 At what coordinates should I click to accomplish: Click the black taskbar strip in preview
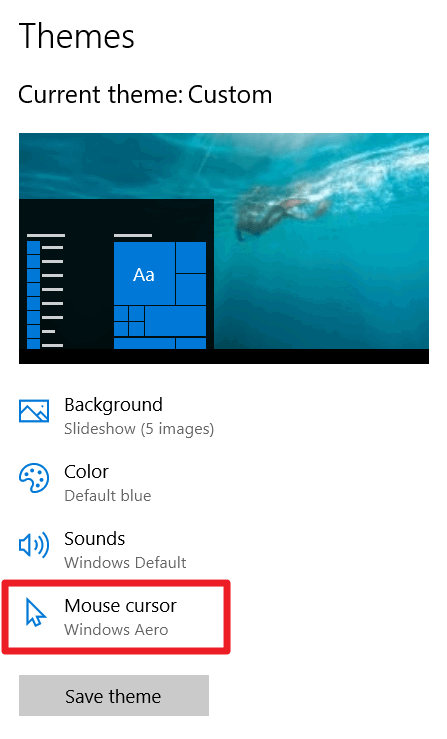pos(224,356)
